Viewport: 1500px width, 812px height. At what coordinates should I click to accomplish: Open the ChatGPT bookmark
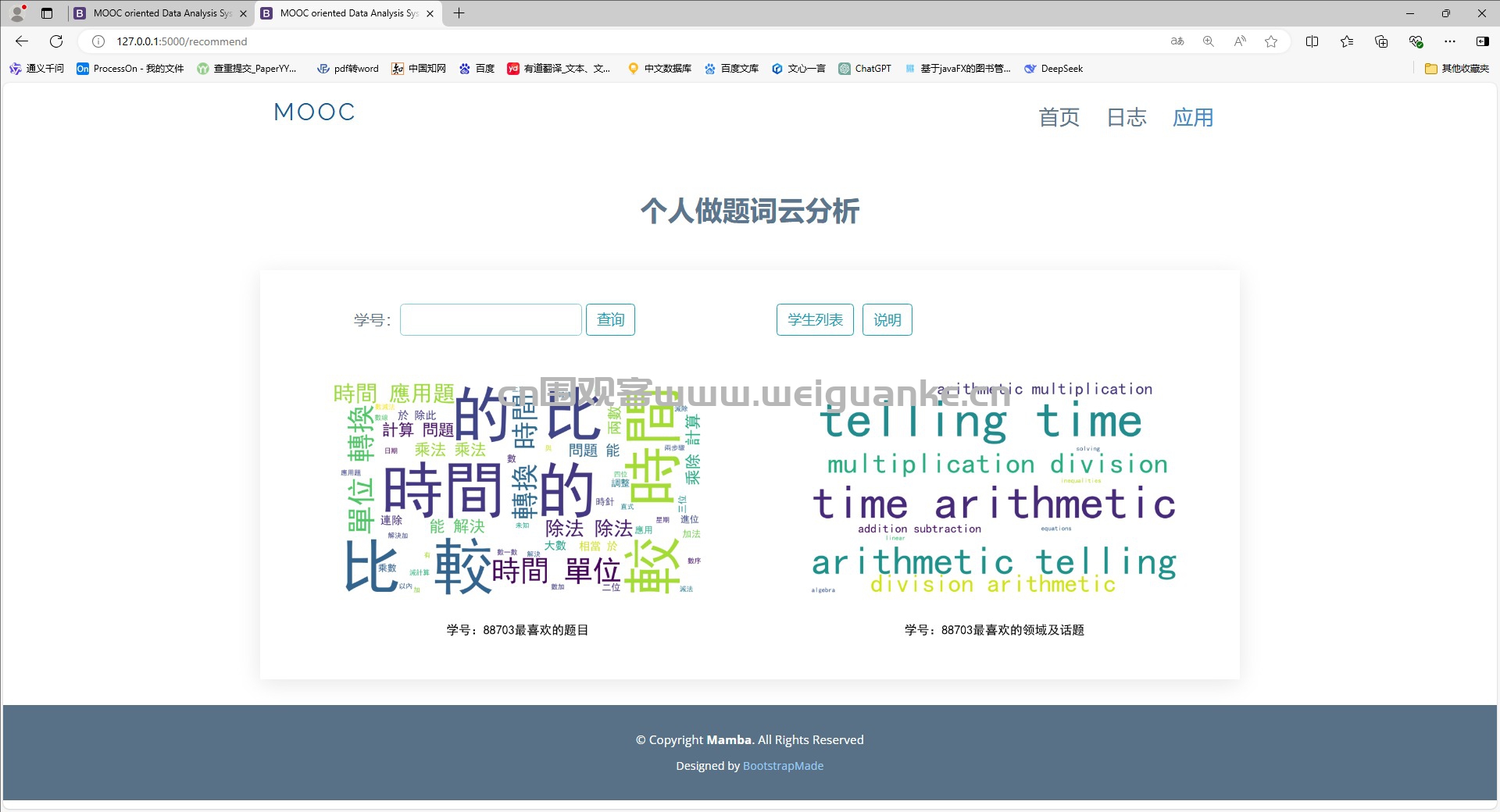tap(865, 69)
